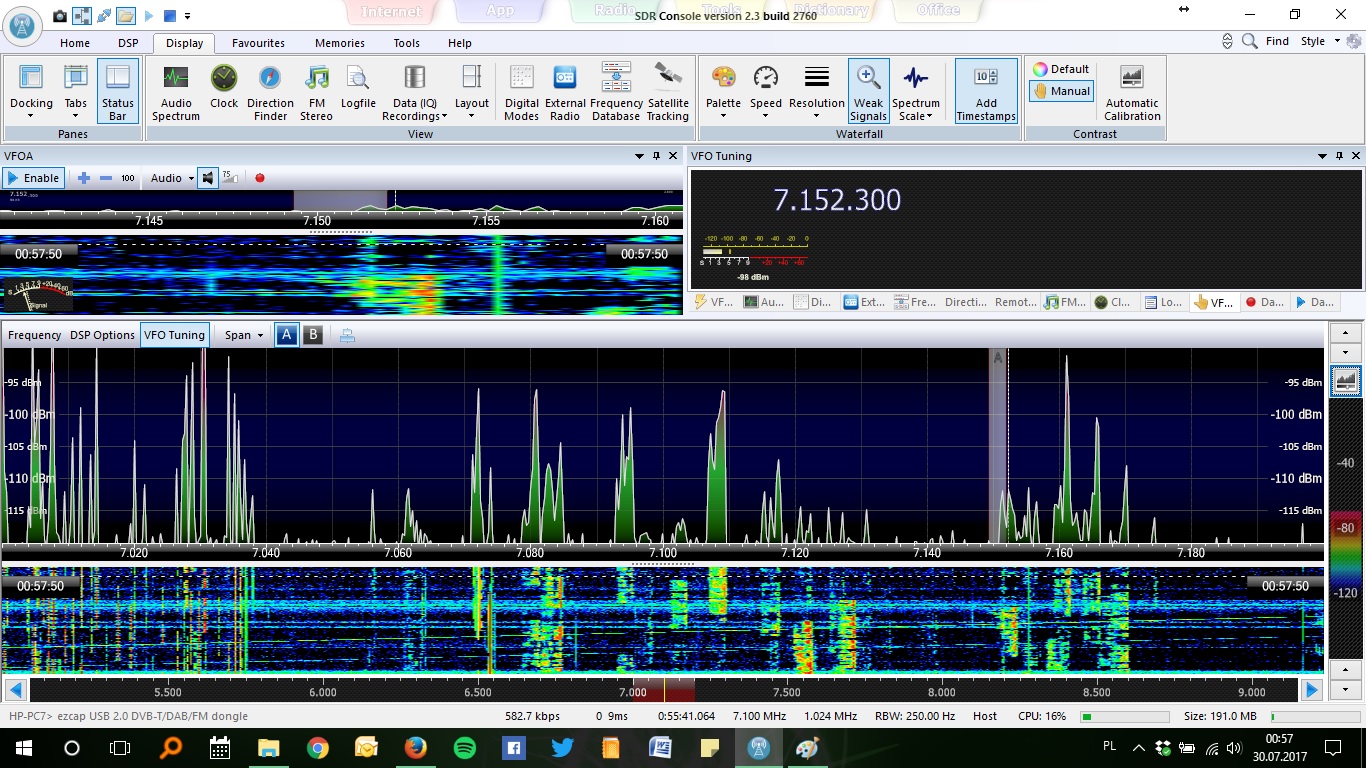Expand the Span dropdown

[244, 335]
